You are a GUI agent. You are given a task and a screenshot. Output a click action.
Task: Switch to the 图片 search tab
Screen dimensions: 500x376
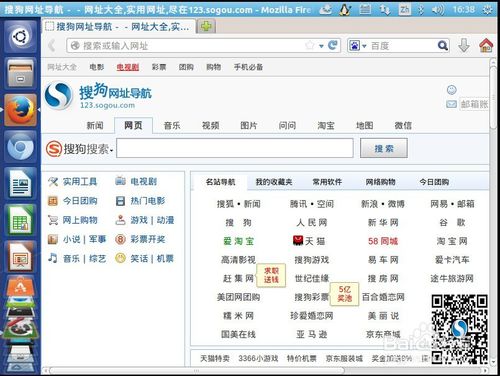249,125
